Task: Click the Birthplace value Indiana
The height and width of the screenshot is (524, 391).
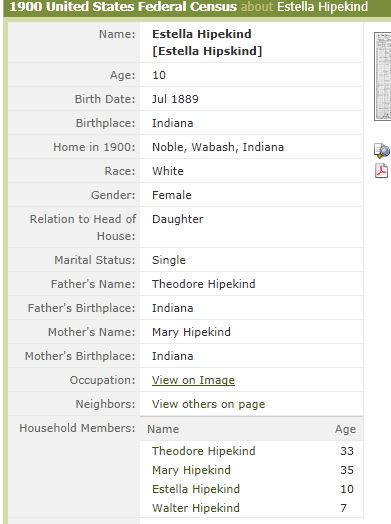Action: tap(172, 123)
